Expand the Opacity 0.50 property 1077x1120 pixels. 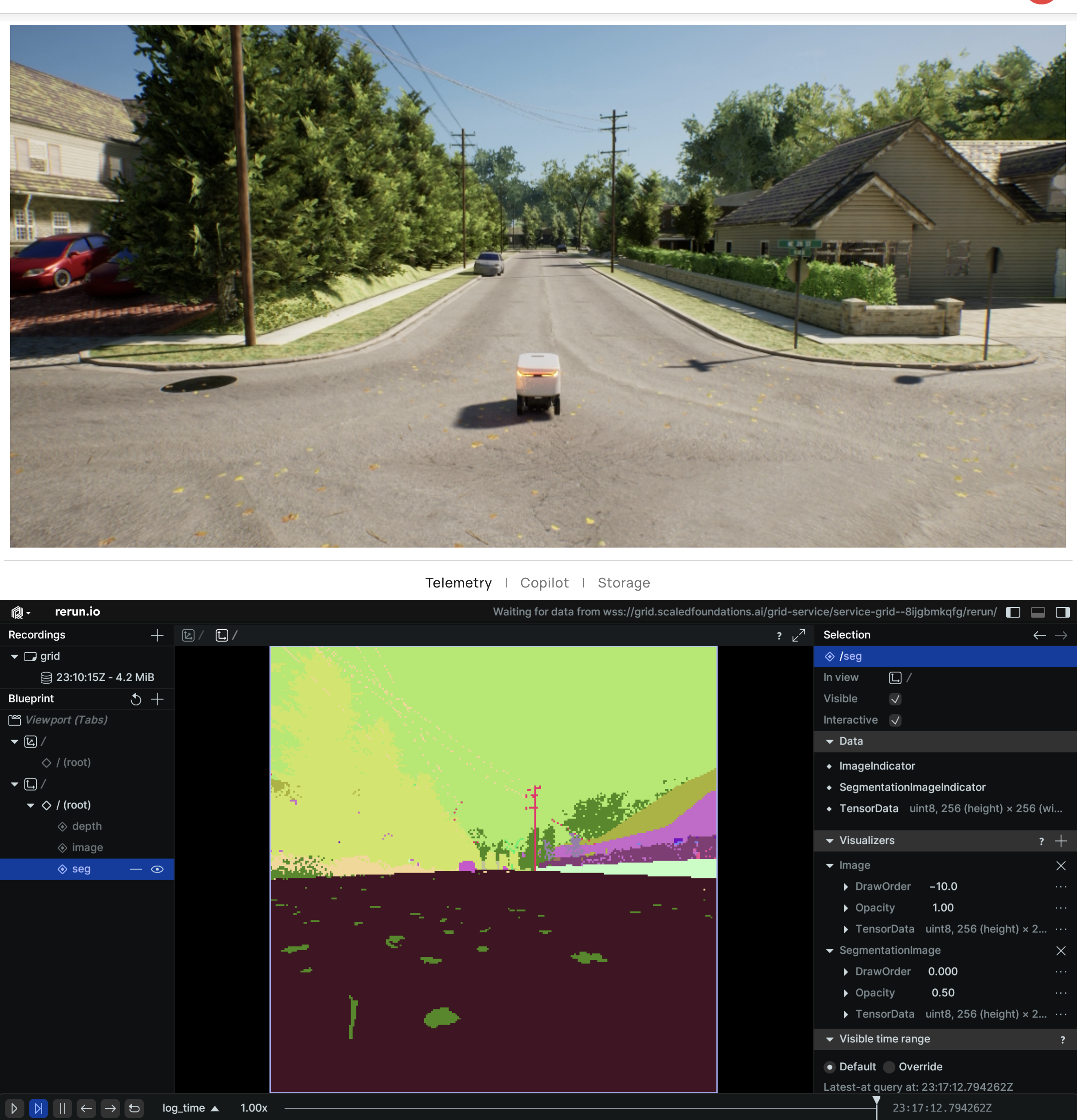point(846,993)
